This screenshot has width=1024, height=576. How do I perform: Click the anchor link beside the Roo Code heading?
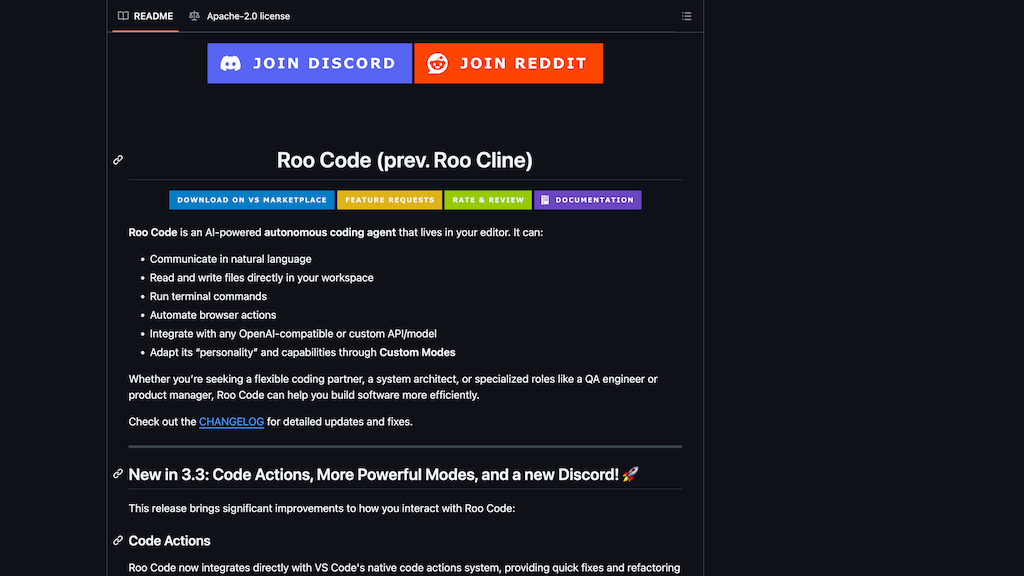118,160
